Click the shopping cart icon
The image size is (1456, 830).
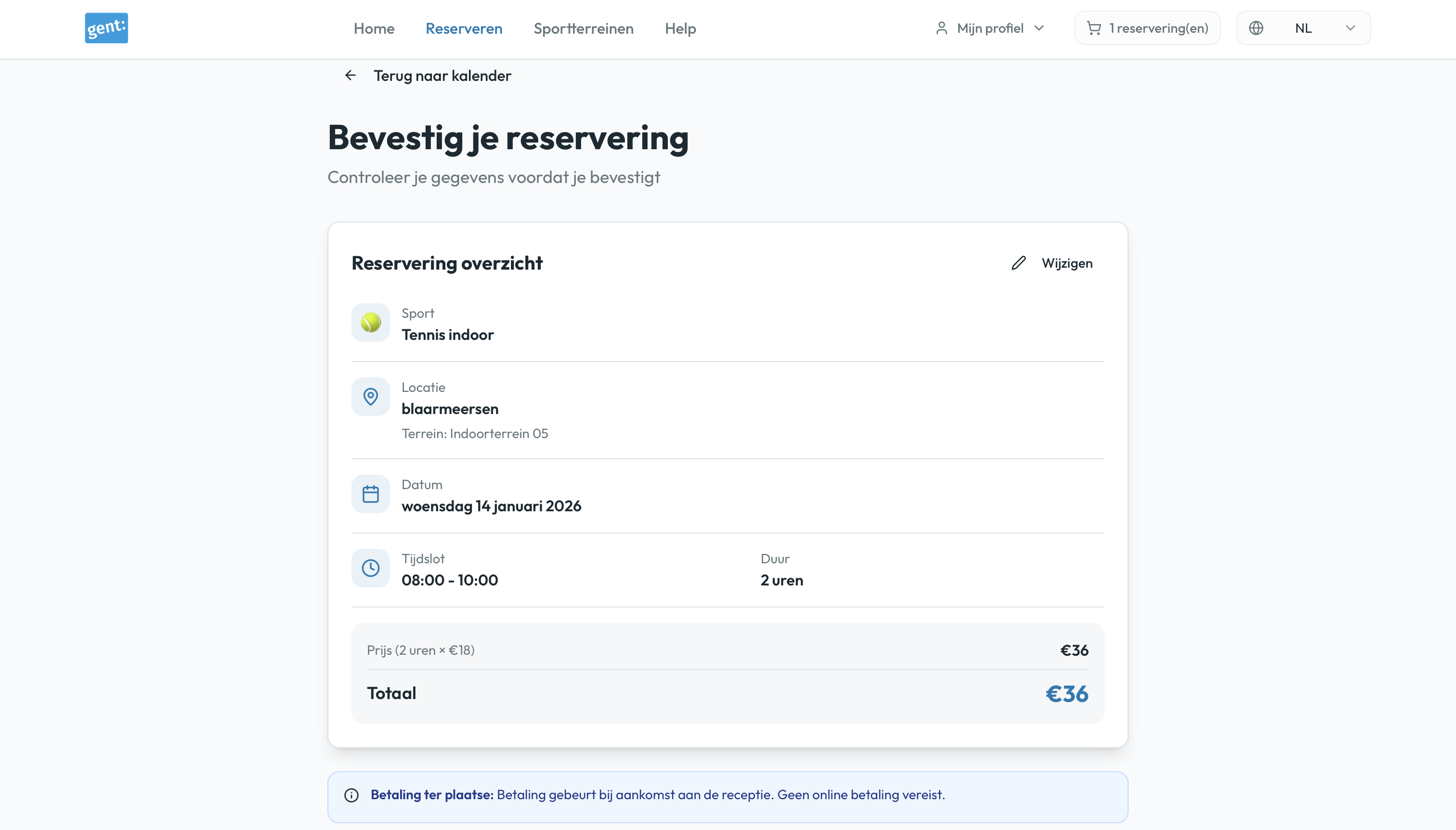1093,28
